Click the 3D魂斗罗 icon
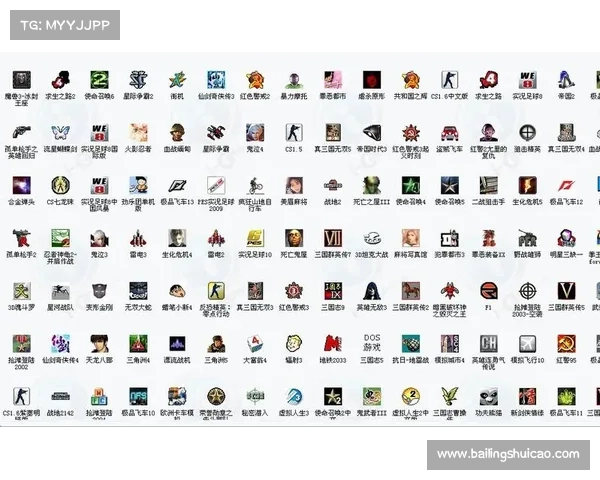This screenshot has width=600, height=480. (x=22, y=291)
